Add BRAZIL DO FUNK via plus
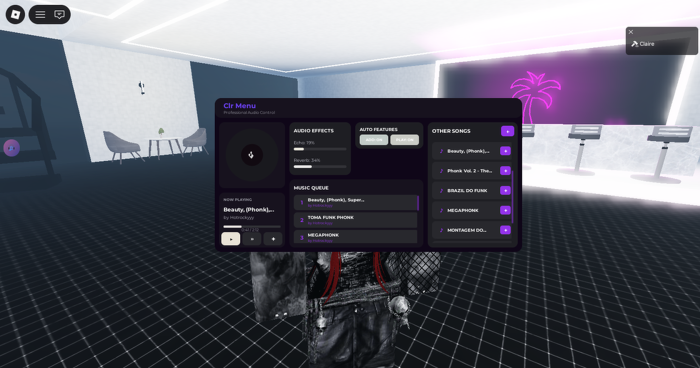 tap(505, 191)
